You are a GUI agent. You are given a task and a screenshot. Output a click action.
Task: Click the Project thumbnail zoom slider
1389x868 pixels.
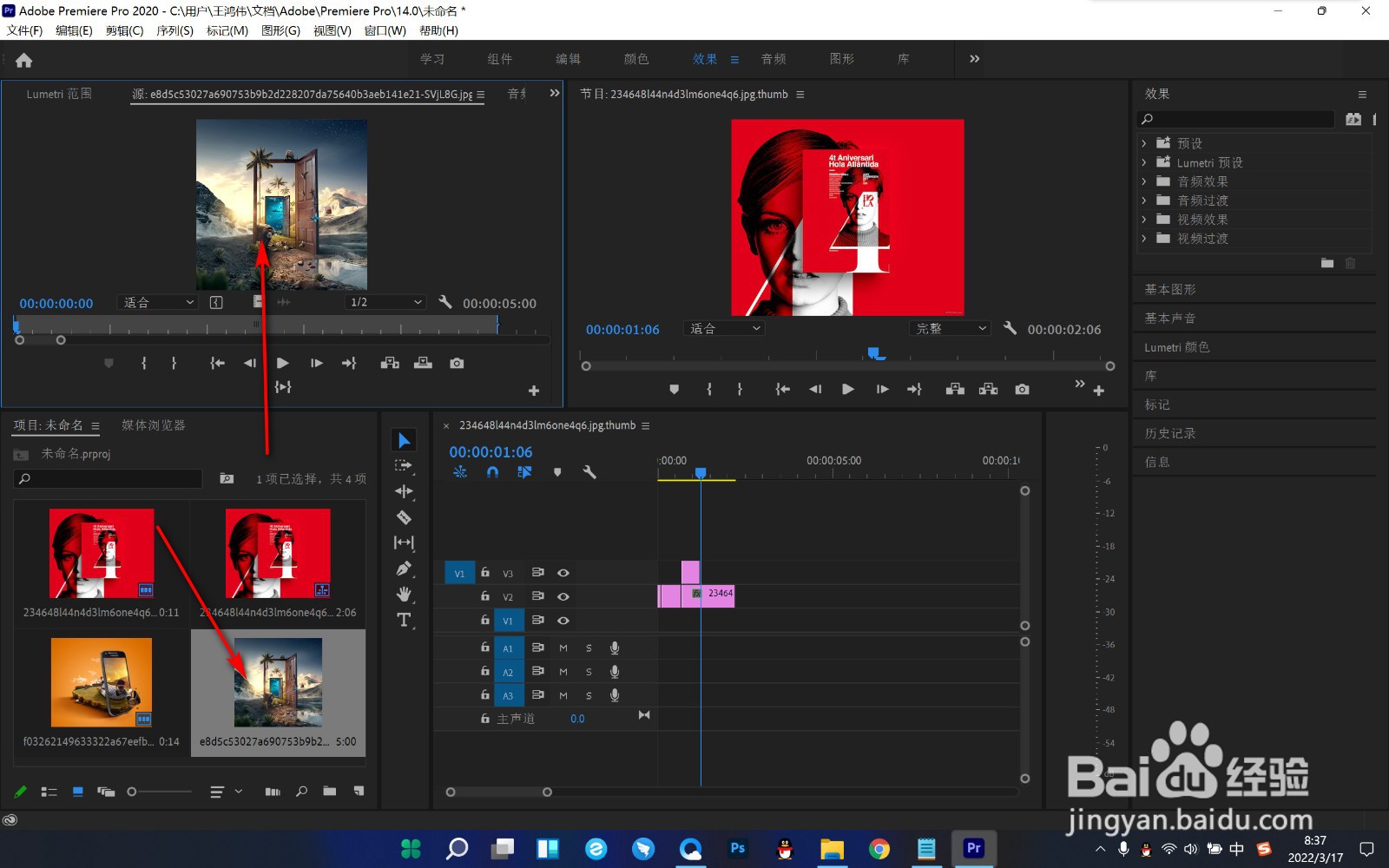[160, 792]
